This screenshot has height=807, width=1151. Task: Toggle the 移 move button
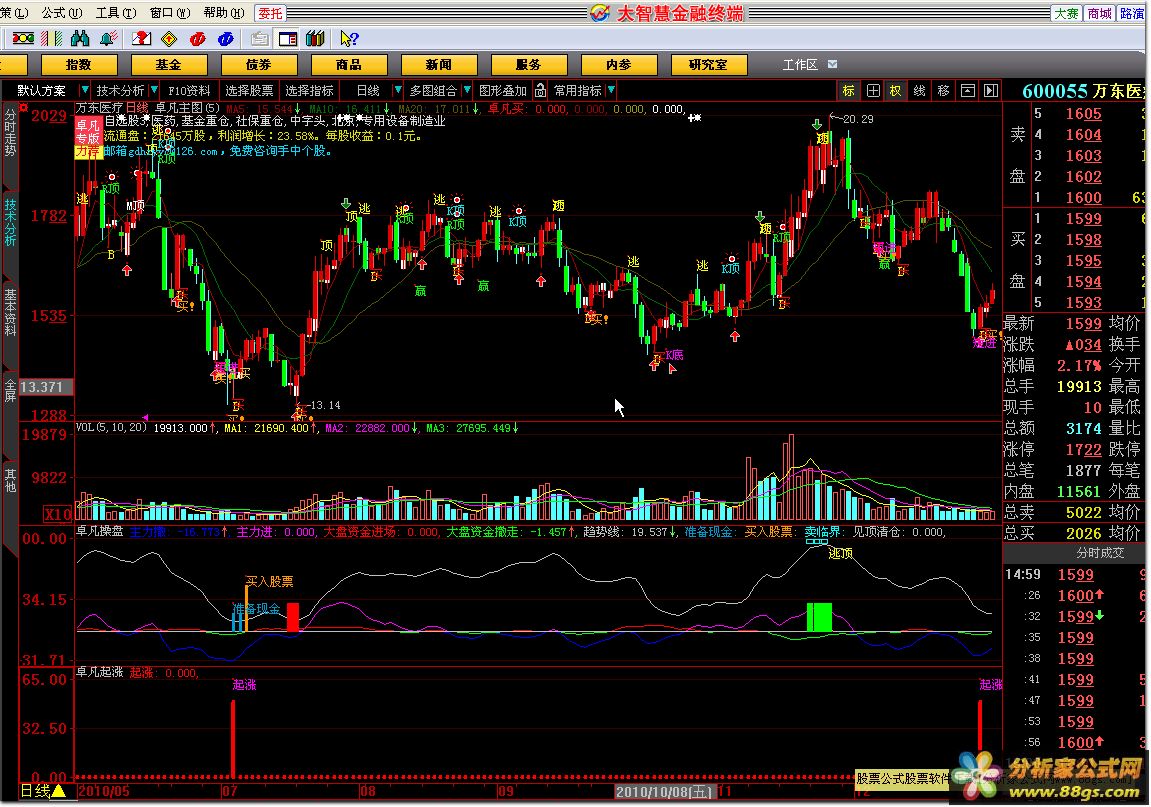click(944, 90)
